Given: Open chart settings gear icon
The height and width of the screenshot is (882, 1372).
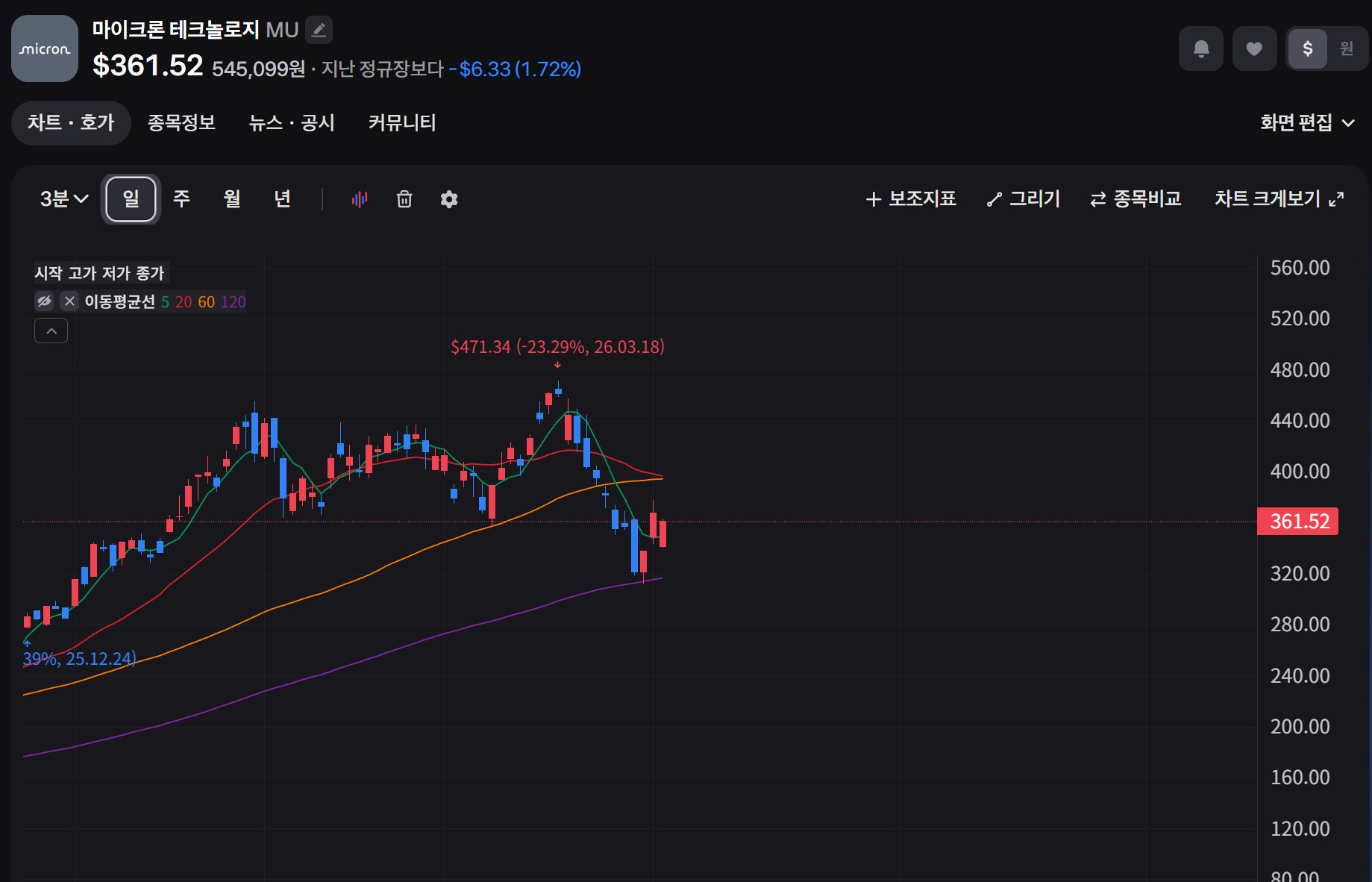Looking at the screenshot, I should point(449,199).
